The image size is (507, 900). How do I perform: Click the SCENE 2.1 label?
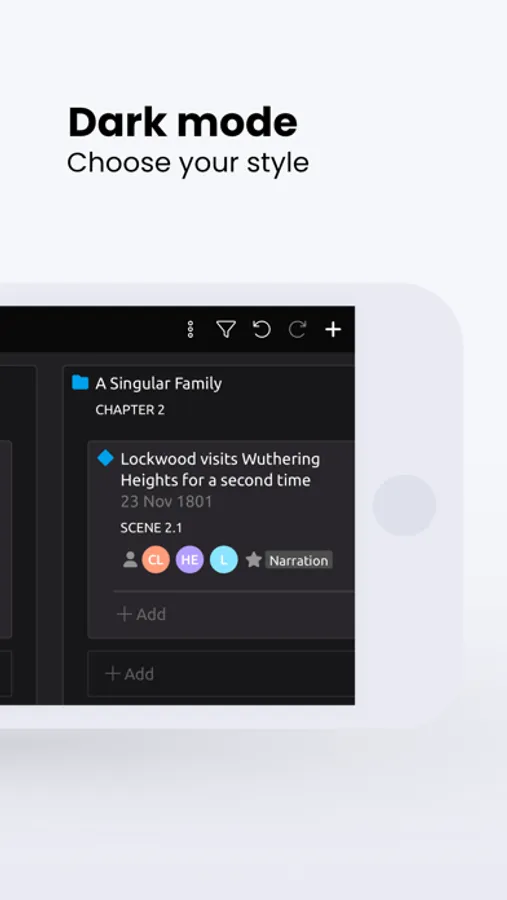tap(151, 528)
